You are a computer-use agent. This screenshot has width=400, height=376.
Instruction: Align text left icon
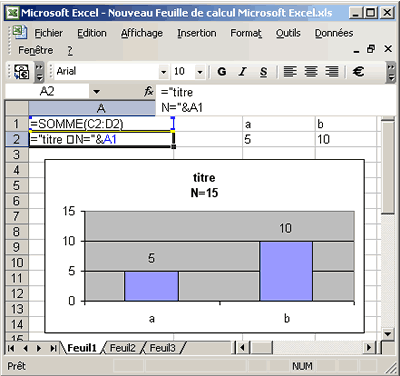[x=290, y=71]
